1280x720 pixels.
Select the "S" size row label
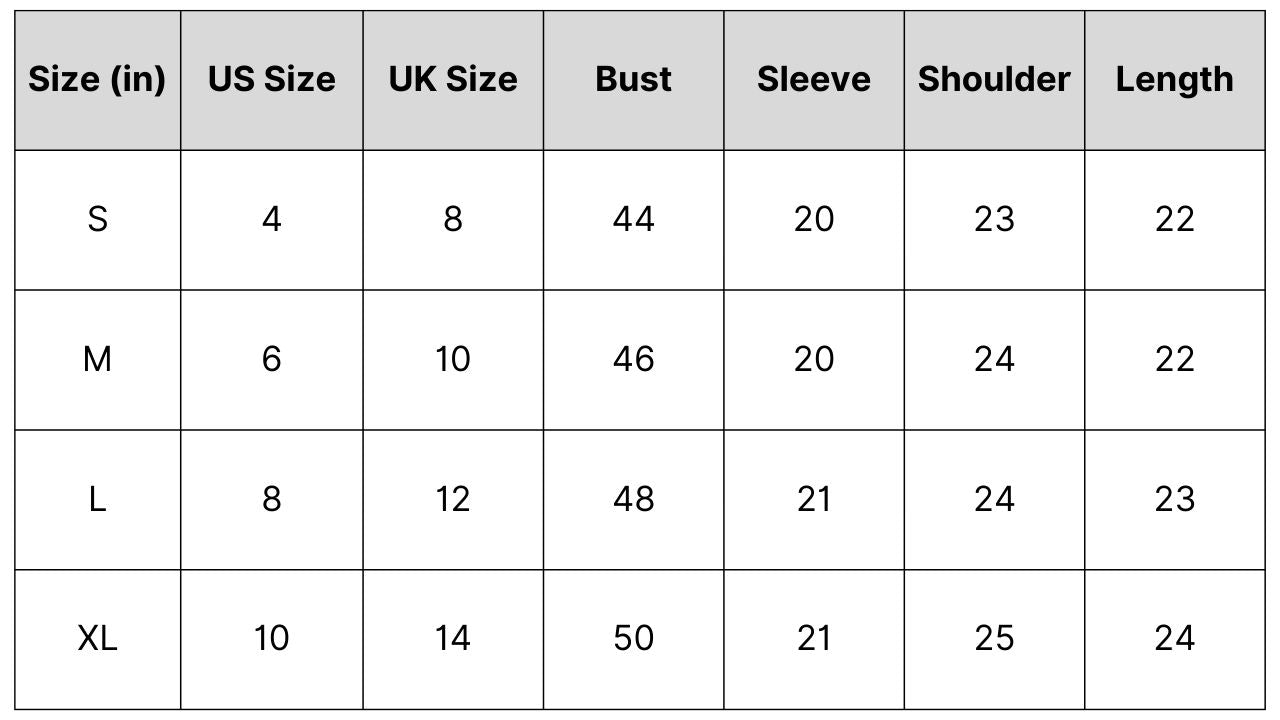click(x=97, y=219)
